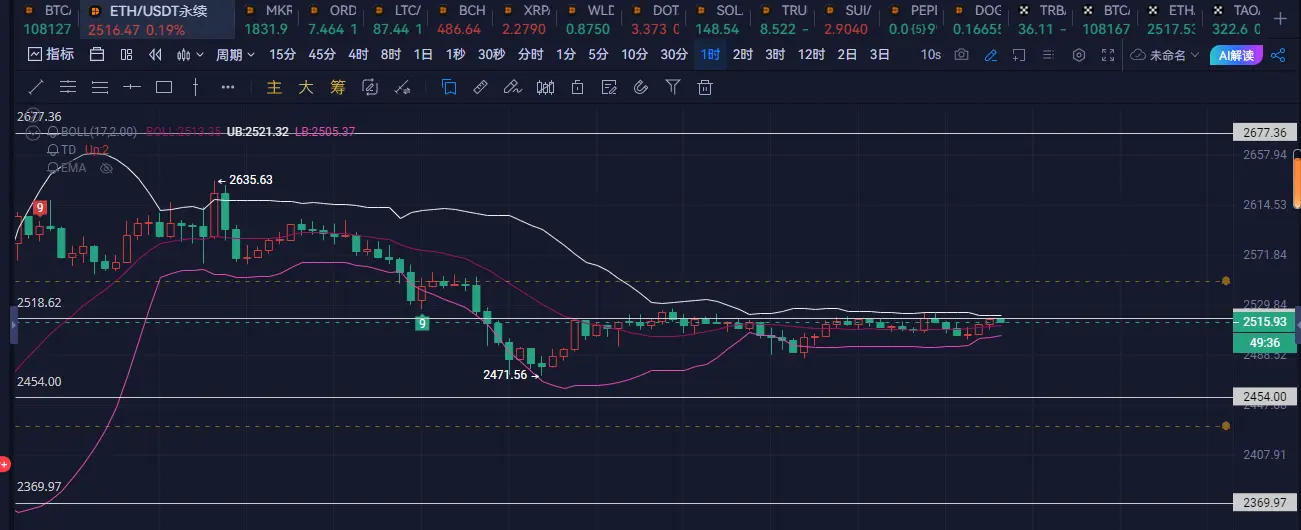Screen dimensions: 1301x530
Task: Switch to the 30分 timeframe
Action: 674,55
